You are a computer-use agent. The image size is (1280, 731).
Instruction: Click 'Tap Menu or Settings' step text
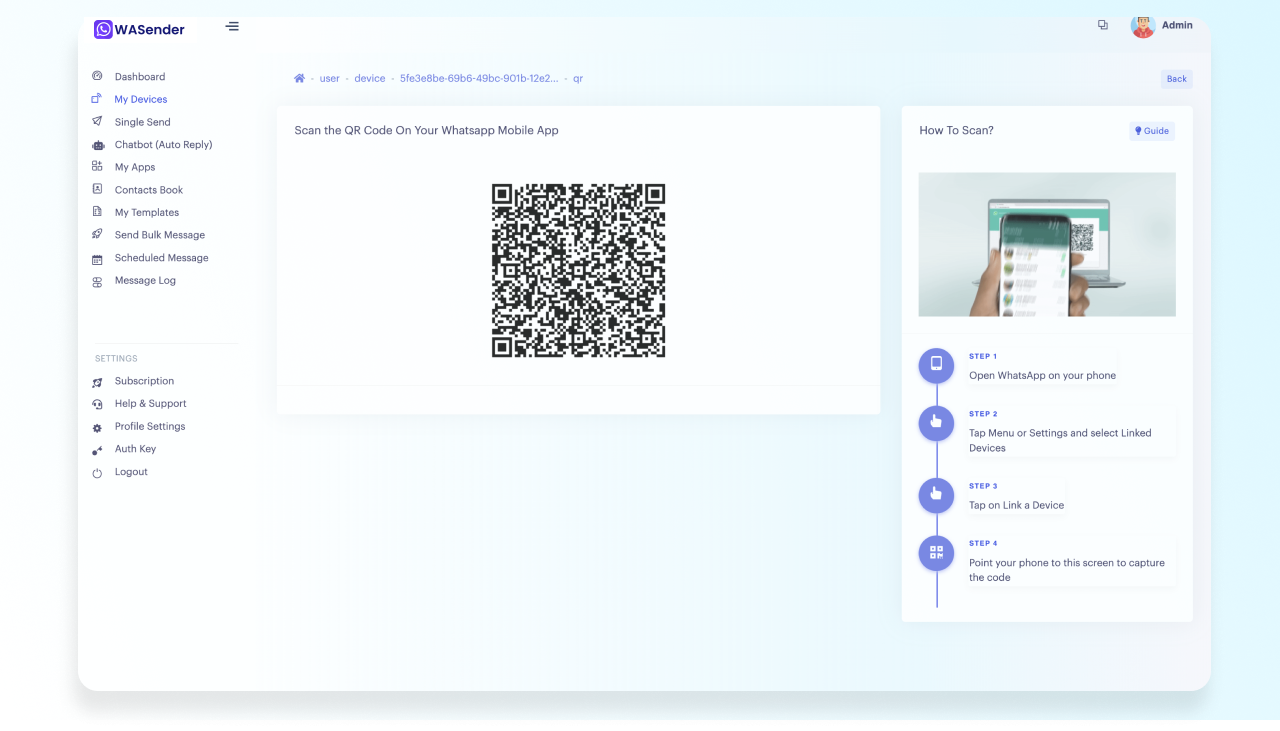pyautogui.click(x=1060, y=441)
